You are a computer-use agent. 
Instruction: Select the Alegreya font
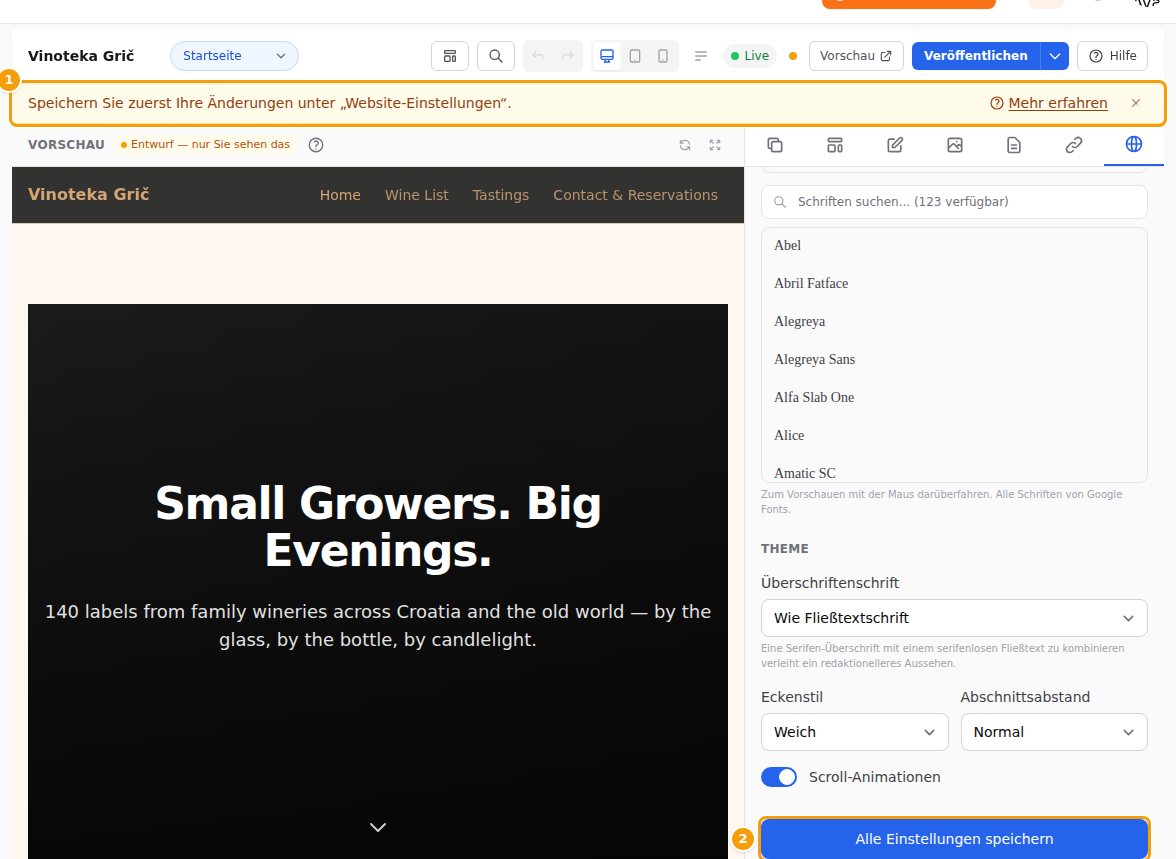pyautogui.click(x=954, y=322)
